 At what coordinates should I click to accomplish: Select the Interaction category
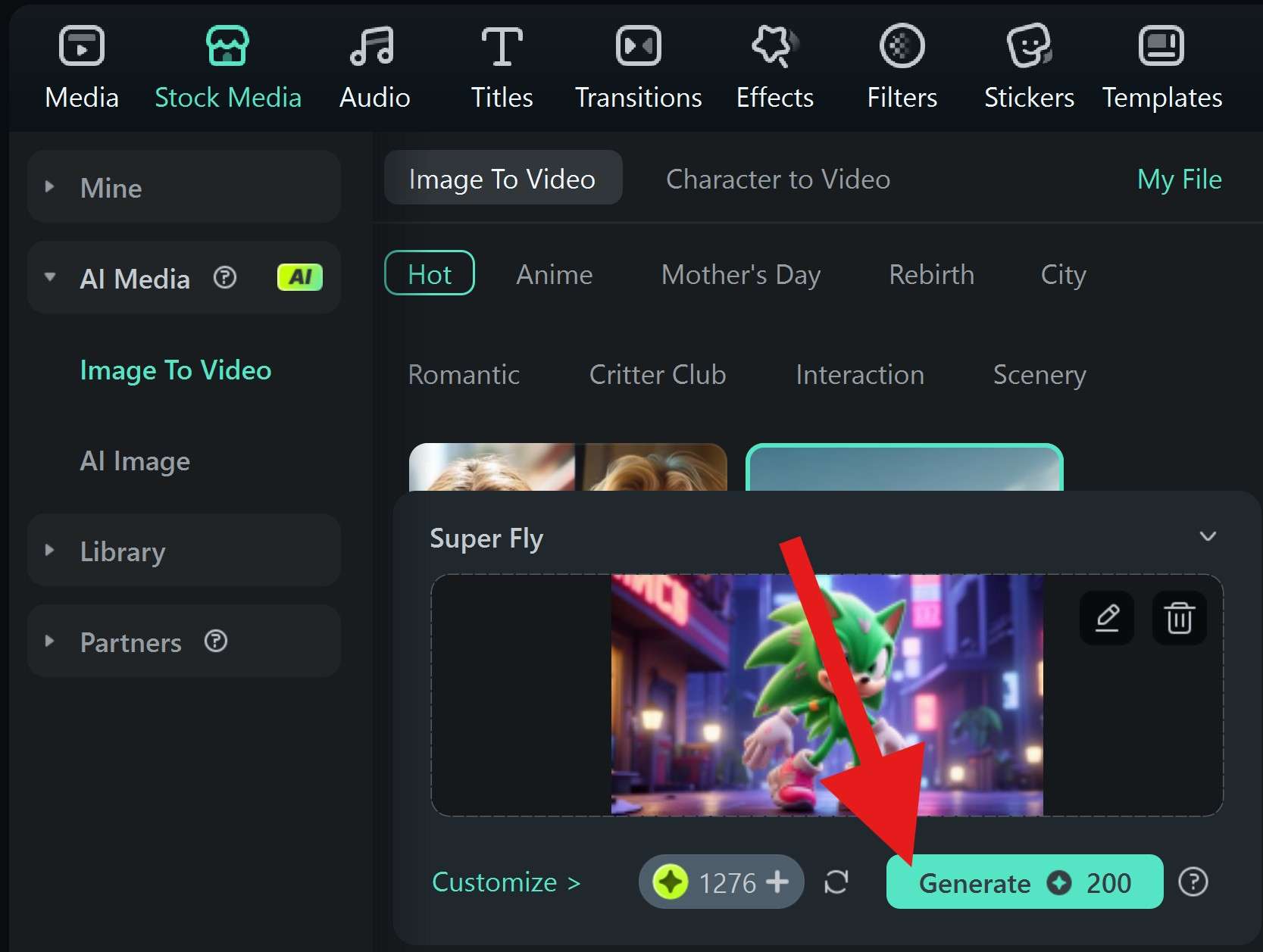coord(860,374)
